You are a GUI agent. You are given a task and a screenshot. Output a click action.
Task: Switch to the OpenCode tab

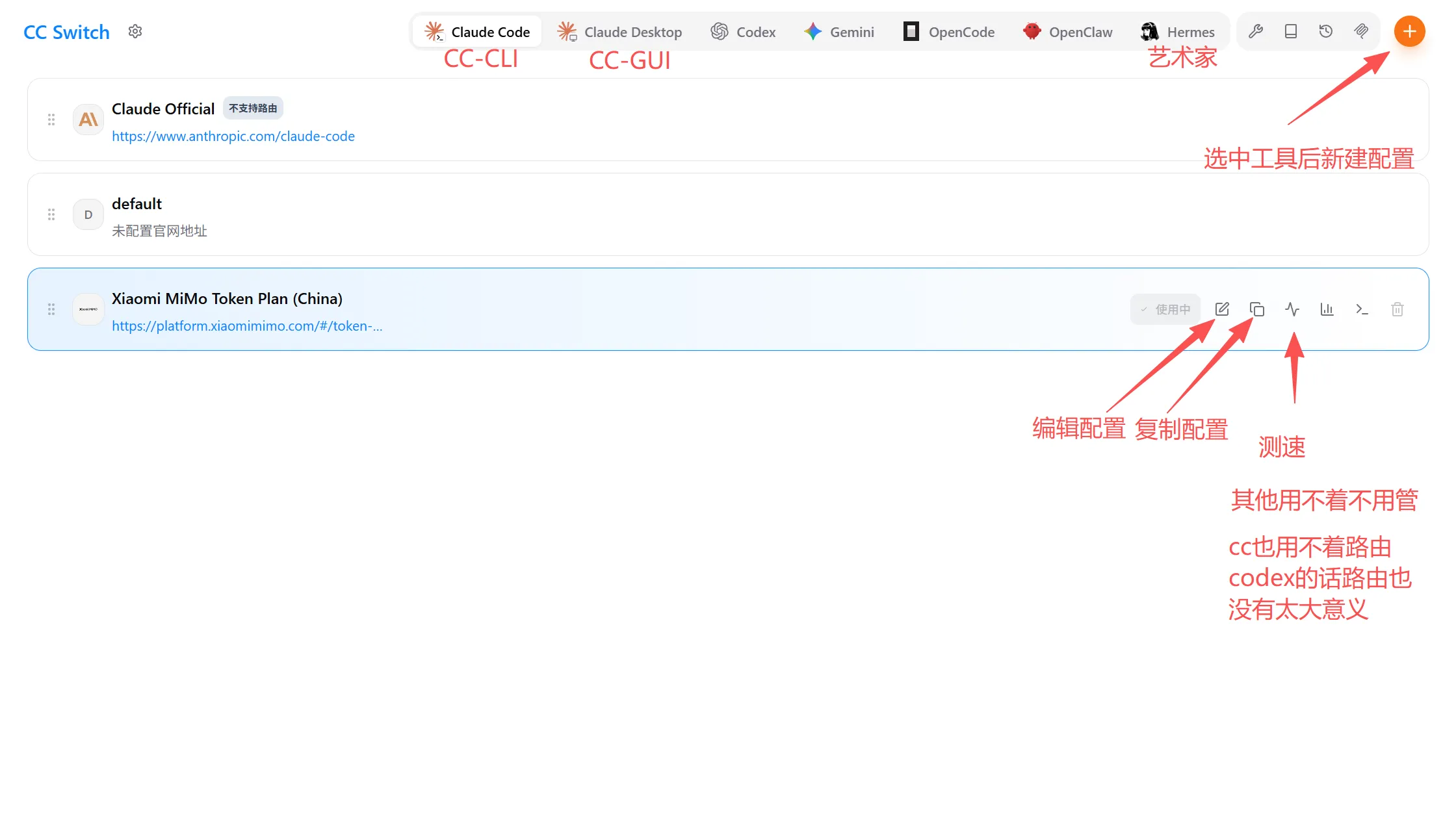[949, 32]
